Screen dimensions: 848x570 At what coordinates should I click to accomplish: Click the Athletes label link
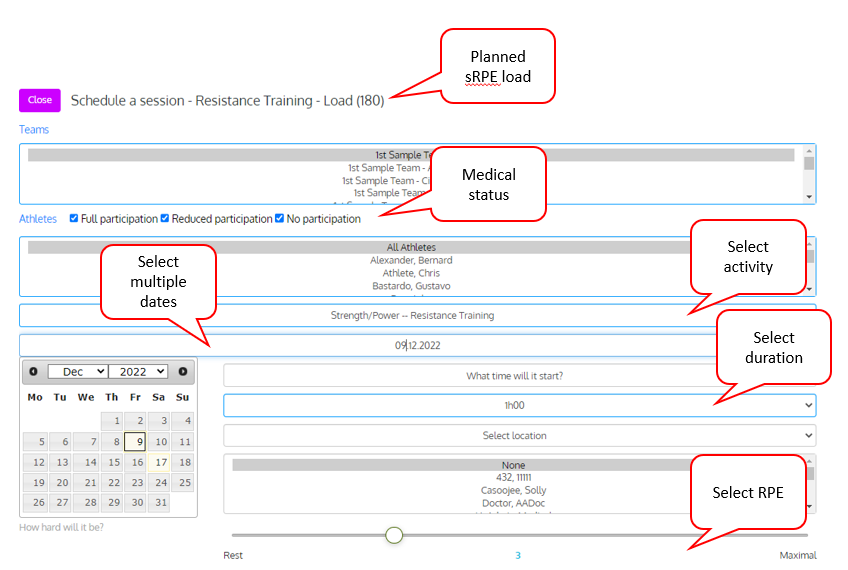[x=38, y=219]
